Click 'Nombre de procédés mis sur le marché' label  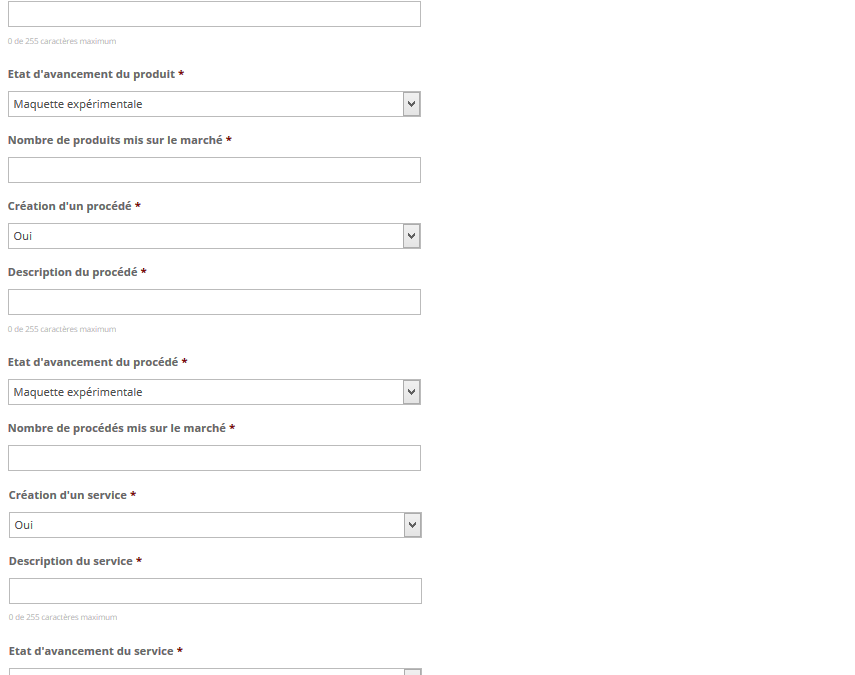tap(116, 428)
